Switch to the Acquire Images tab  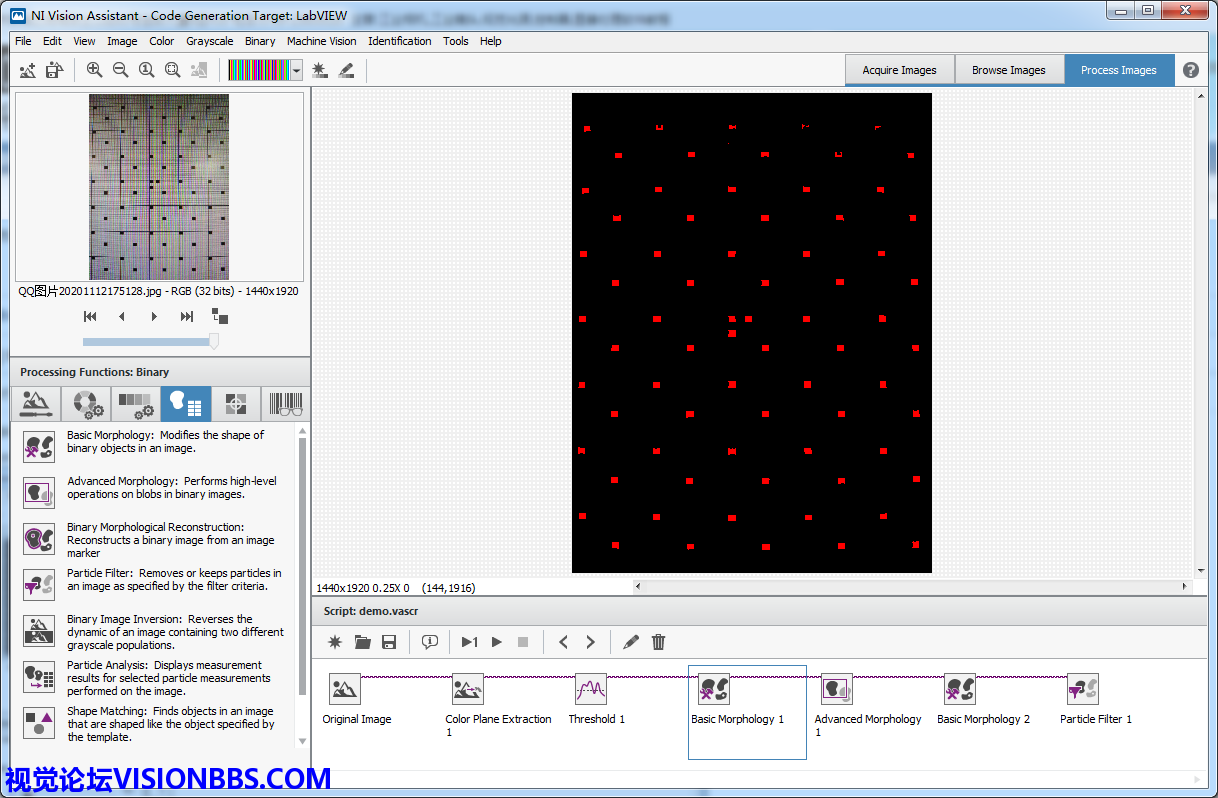pyautogui.click(x=899, y=70)
